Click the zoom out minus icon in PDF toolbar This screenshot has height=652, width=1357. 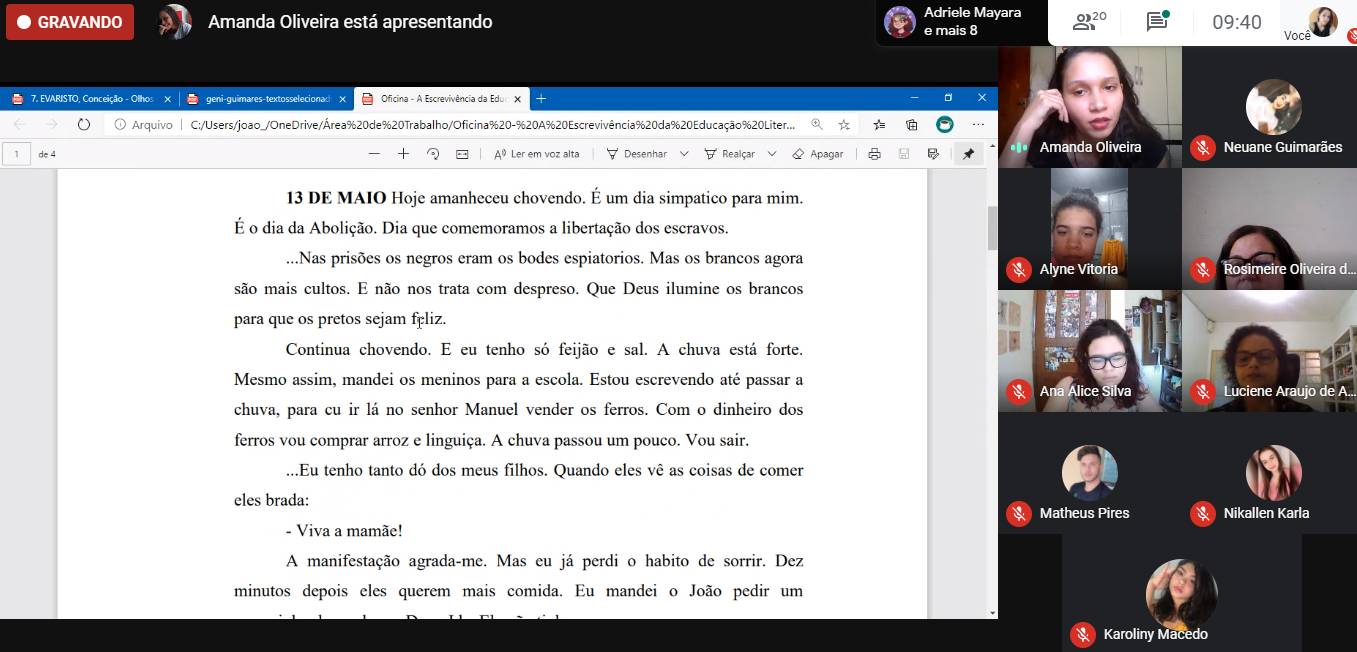pos(374,154)
